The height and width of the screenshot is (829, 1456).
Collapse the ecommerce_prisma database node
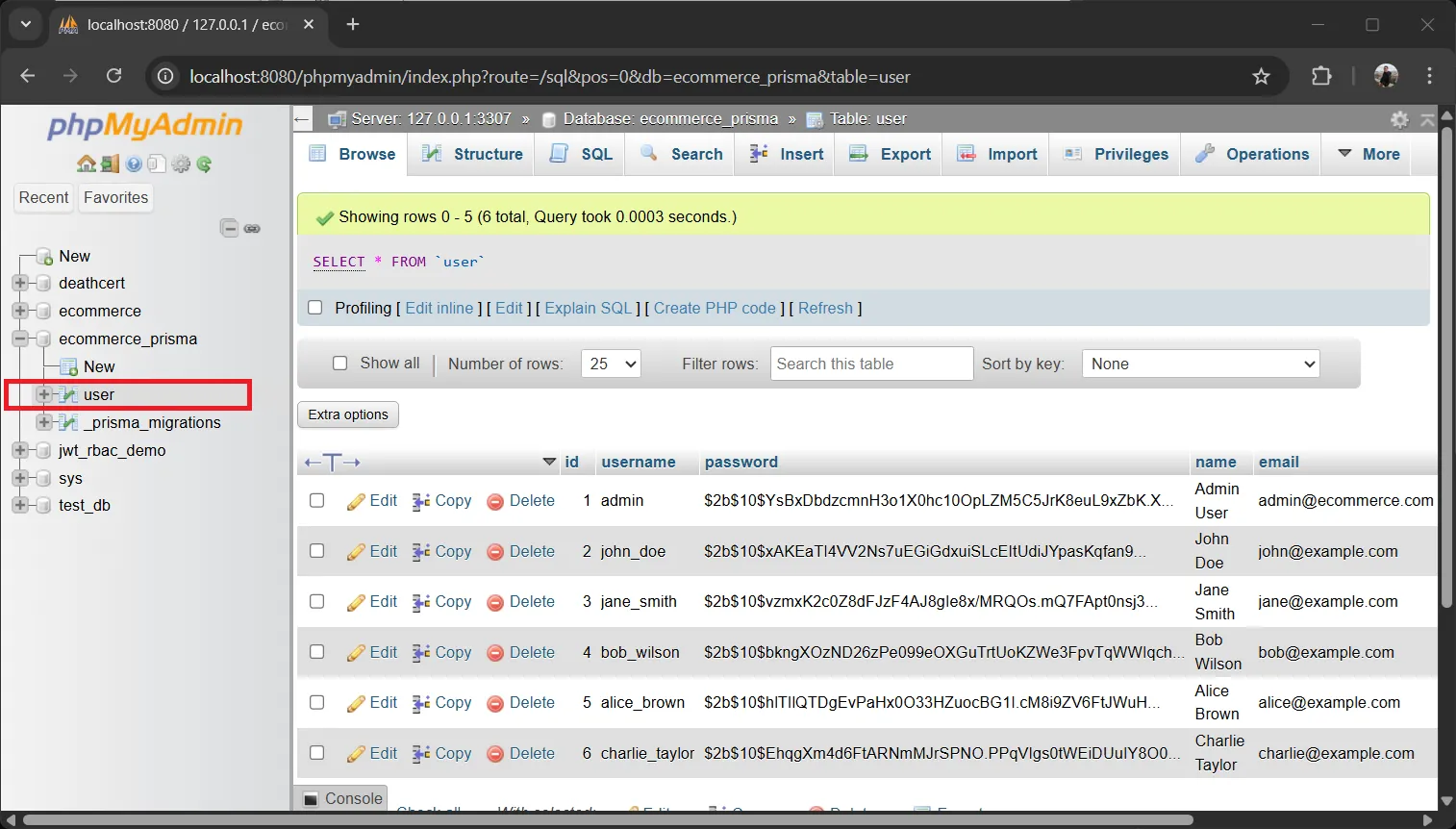[19, 339]
